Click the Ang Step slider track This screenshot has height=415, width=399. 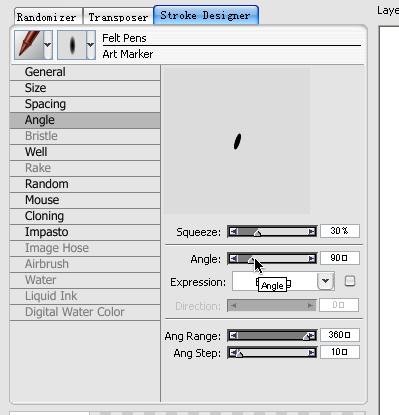(x=272, y=352)
